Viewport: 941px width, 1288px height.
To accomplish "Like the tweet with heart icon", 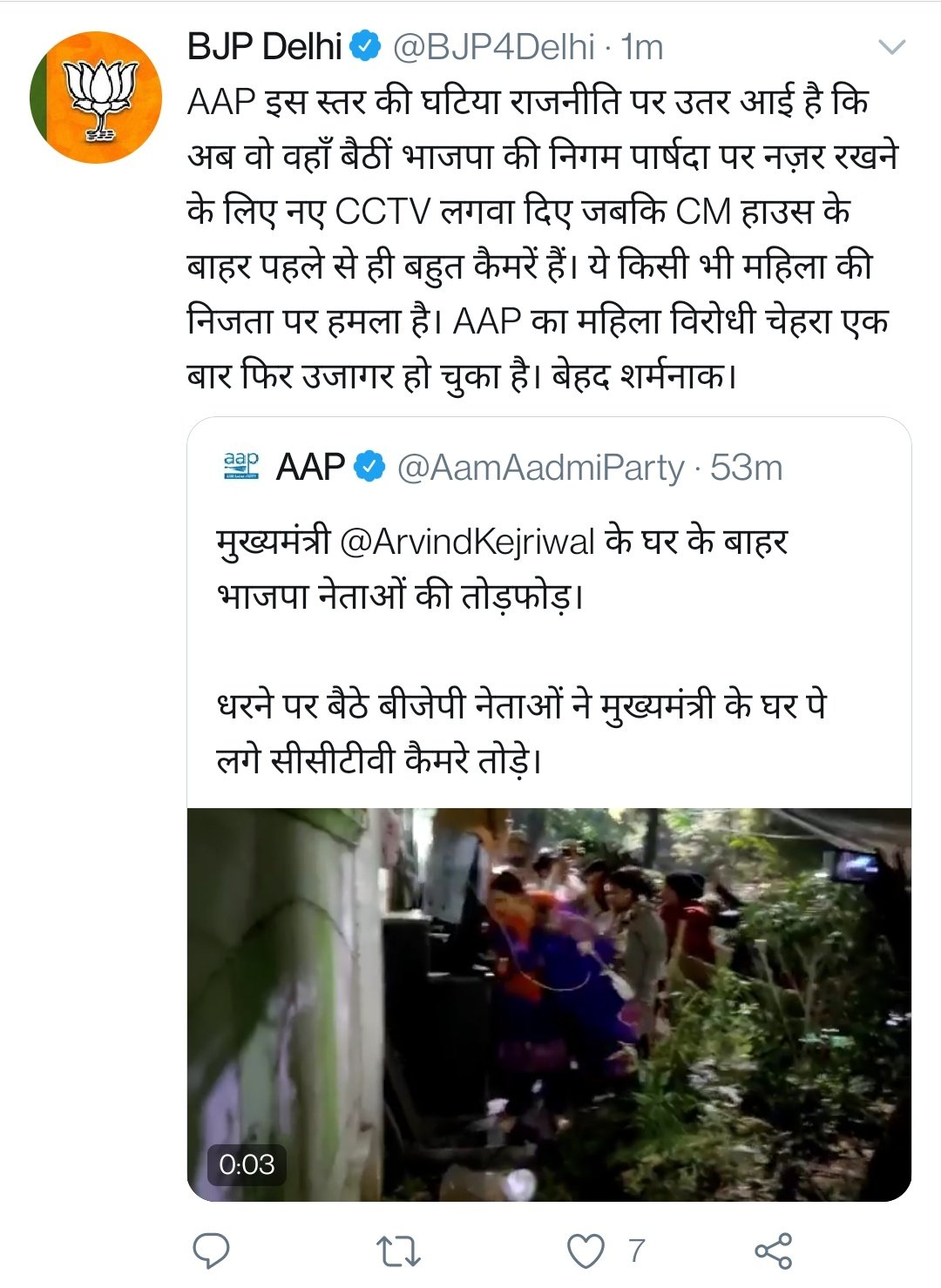I will pyautogui.click(x=586, y=1251).
